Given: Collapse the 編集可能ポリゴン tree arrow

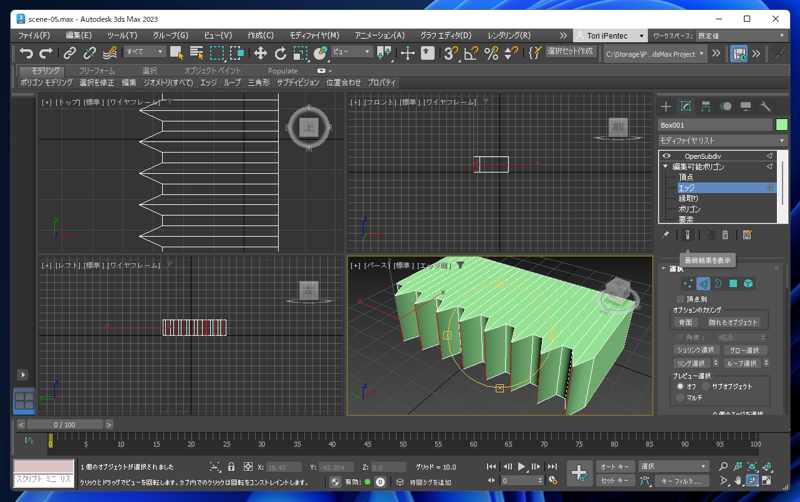Looking at the screenshot, I should (665, 167).
